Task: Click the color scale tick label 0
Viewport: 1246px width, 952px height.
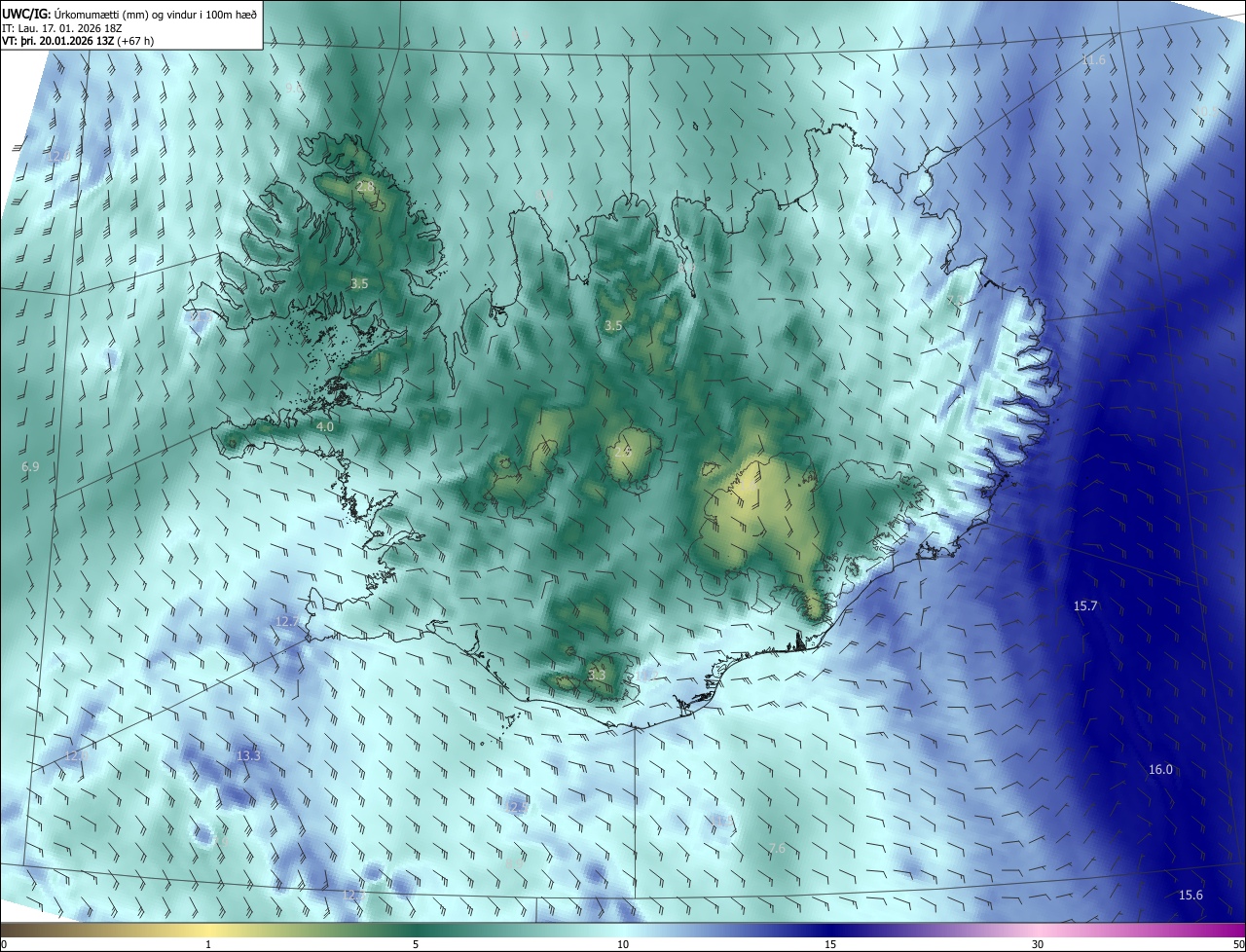Action: (4, 945)
